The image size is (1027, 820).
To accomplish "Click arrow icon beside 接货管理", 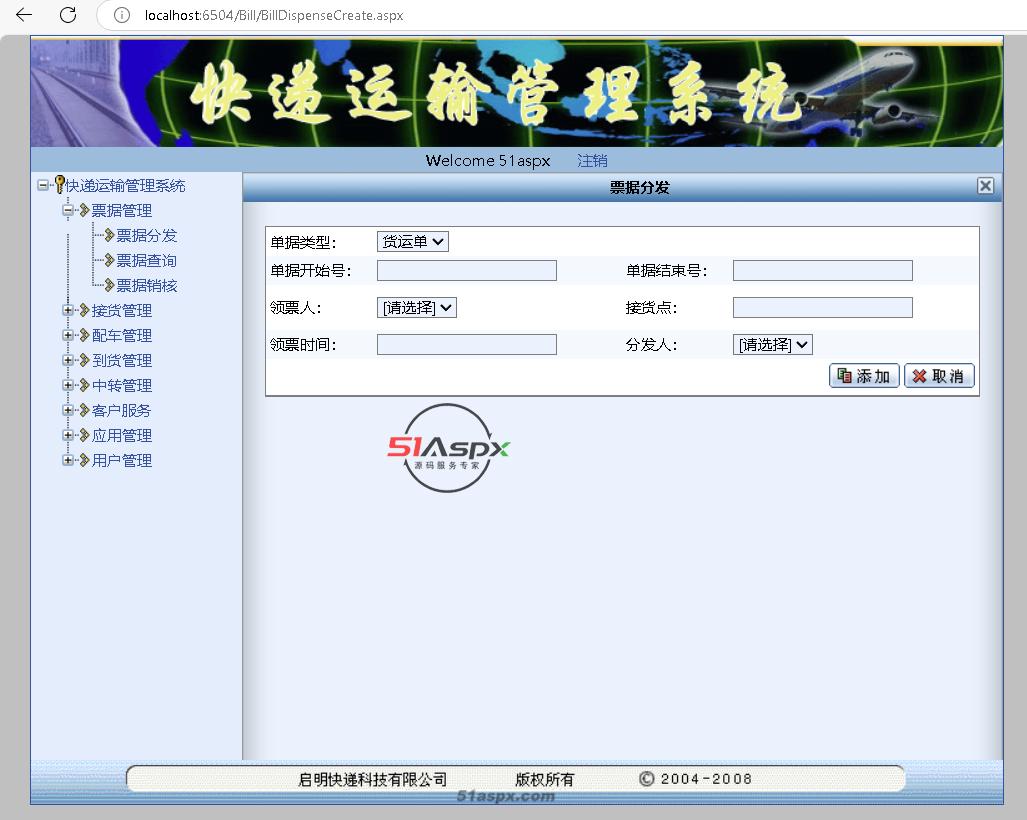I will [x=84, y=310].
